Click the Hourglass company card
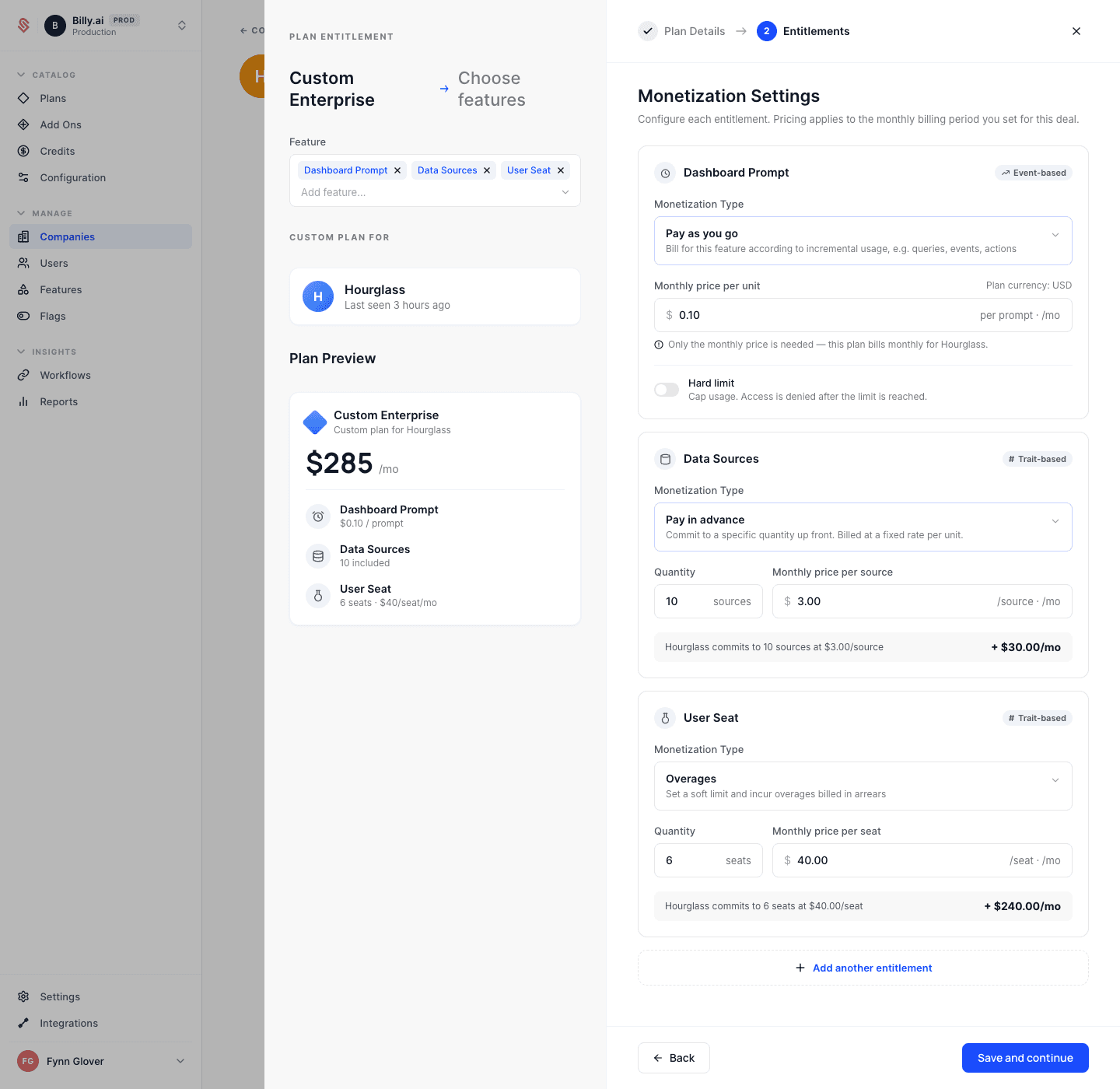Viewport: 1120px width, 1089px height. 435,296
